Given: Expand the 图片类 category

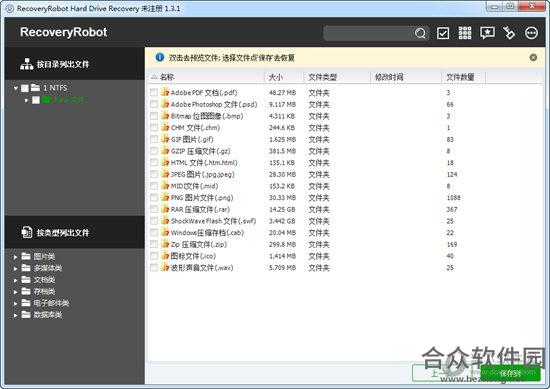Looking at the screenshot, I should click(15, 257).
